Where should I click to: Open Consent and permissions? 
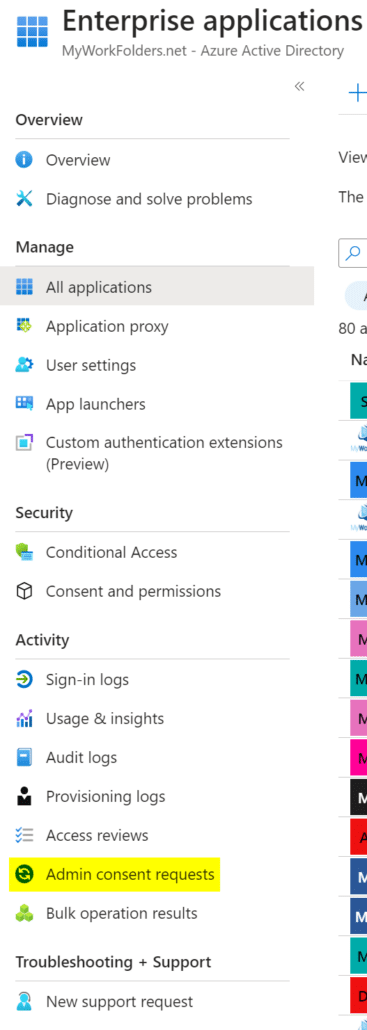[133, 591]
